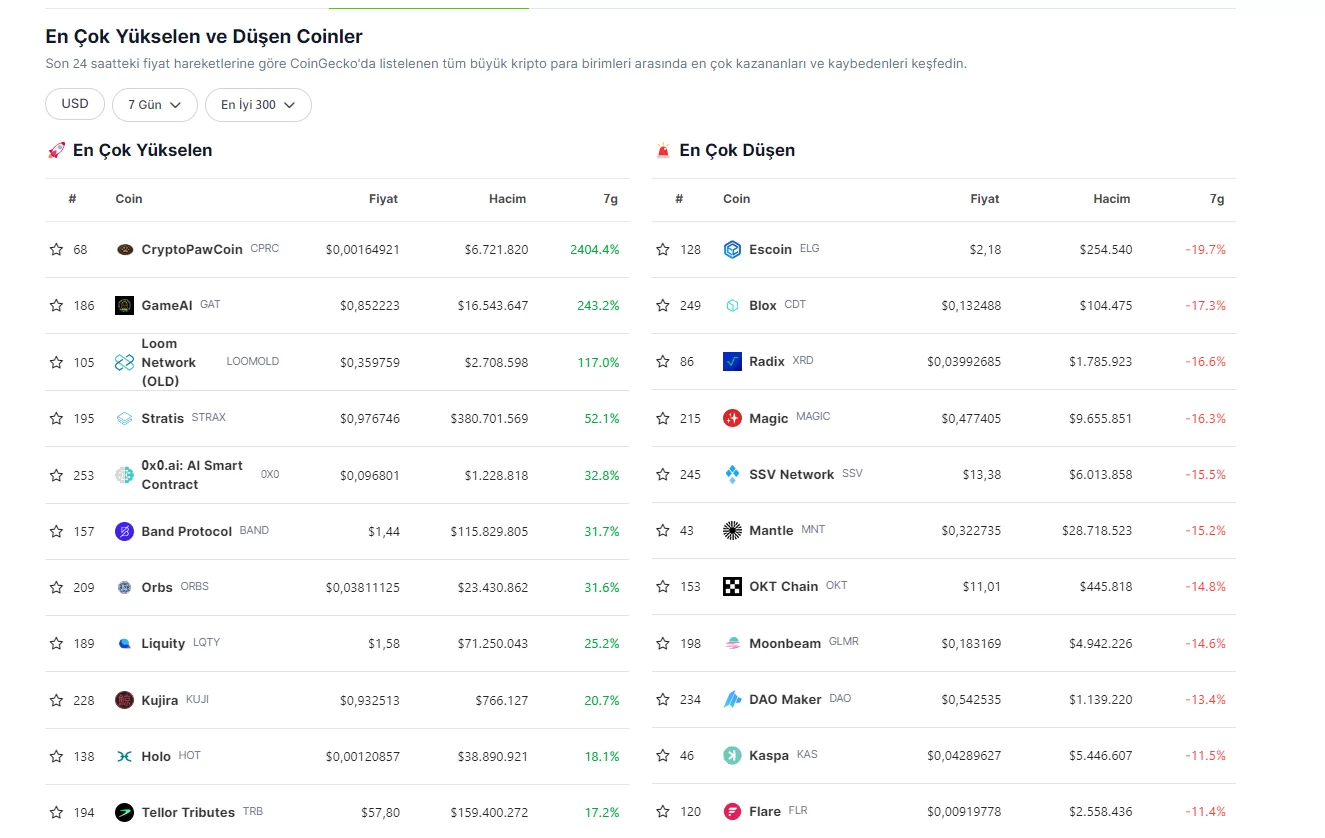Screen dimensions: 1325x838
Task: Click the Magic coin icon
Action: pyautogui.click(x=732, y=418)
